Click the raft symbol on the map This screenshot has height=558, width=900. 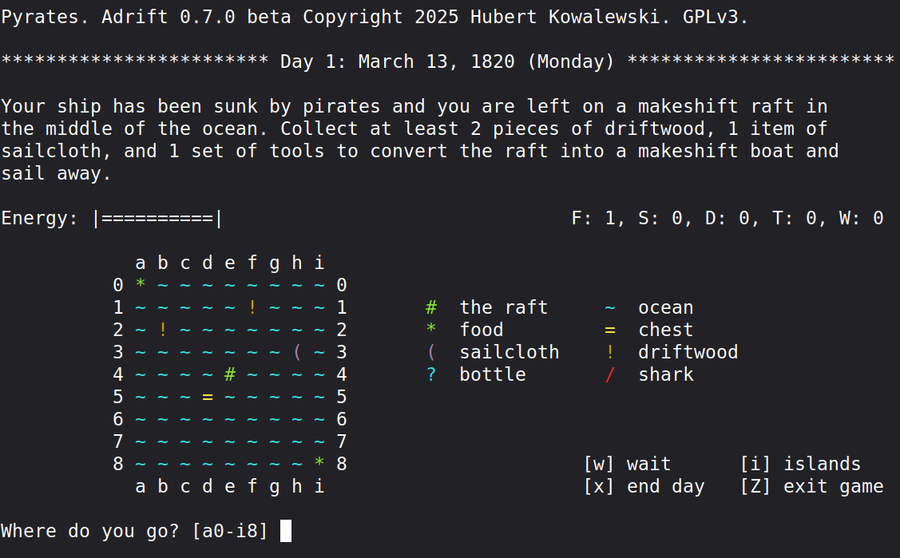click(230, 375)
